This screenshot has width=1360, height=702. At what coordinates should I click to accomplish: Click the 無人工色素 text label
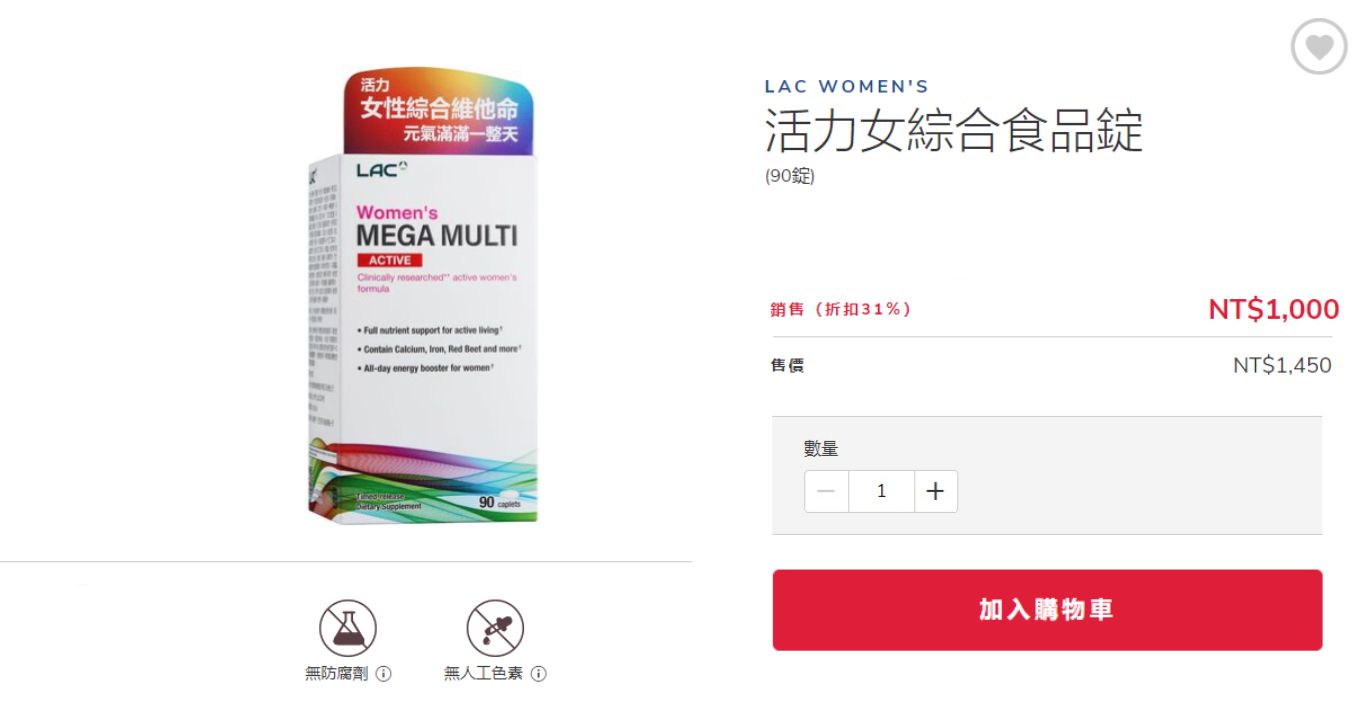pyautogui.click(x=484, y=674)
